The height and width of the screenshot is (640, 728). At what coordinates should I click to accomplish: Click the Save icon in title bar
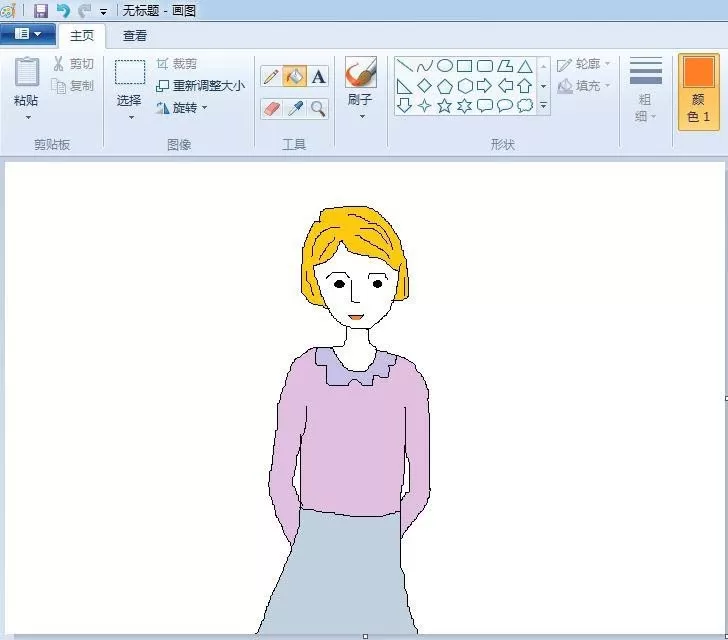41,10
